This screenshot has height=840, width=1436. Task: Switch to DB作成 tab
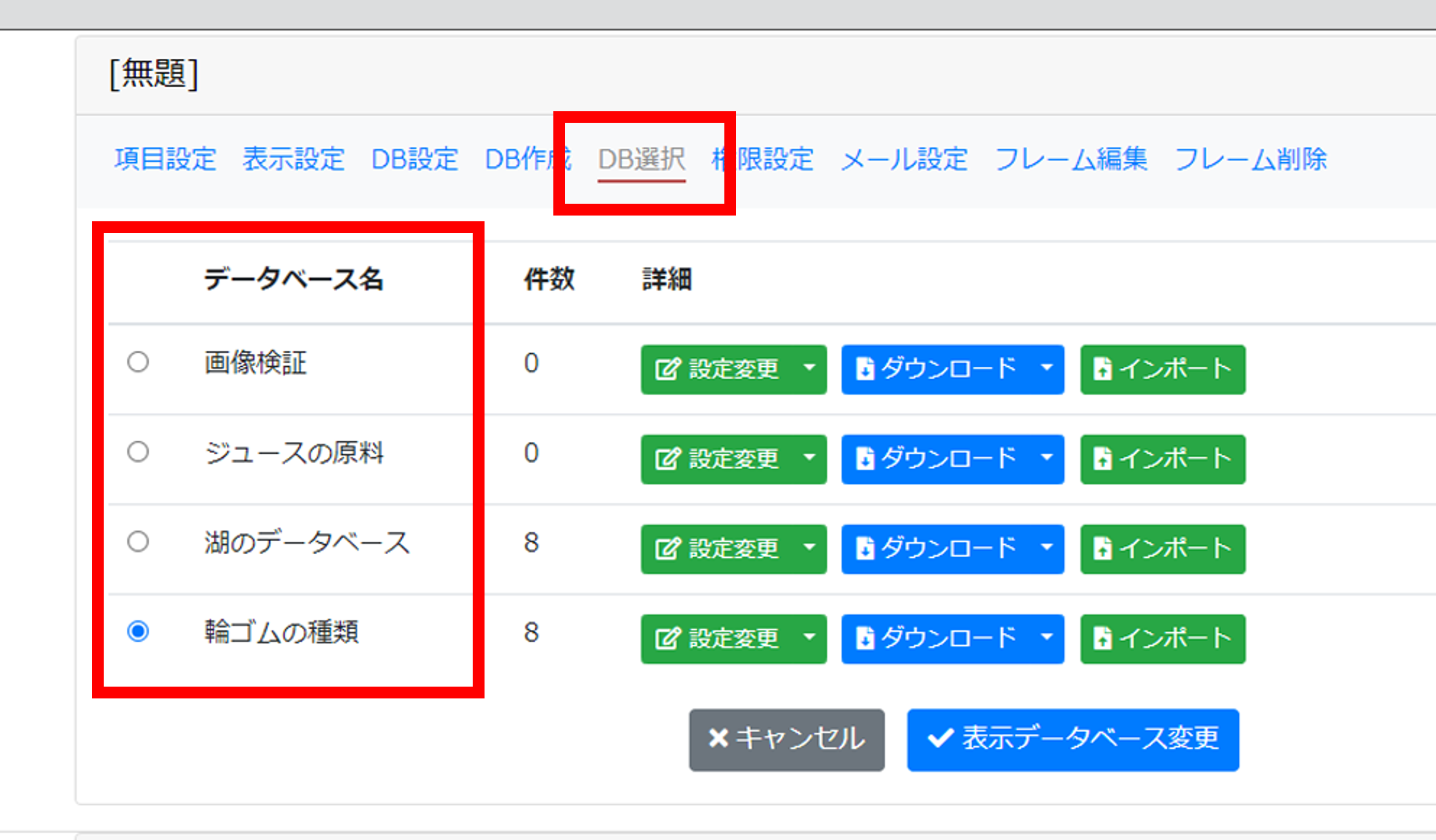[x=528, y=159]
